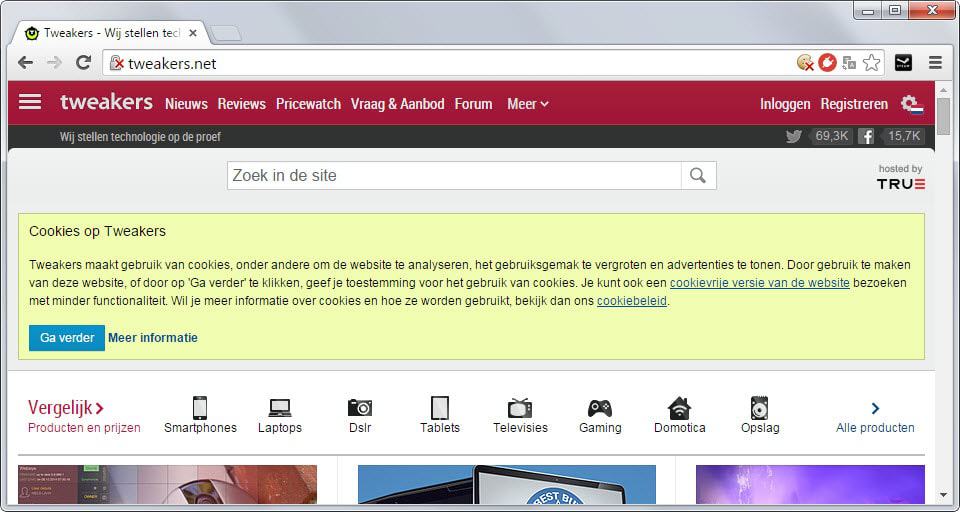Choose the Gaming controller category
This screenshot has width=960, height=512.
pos(600,408)
